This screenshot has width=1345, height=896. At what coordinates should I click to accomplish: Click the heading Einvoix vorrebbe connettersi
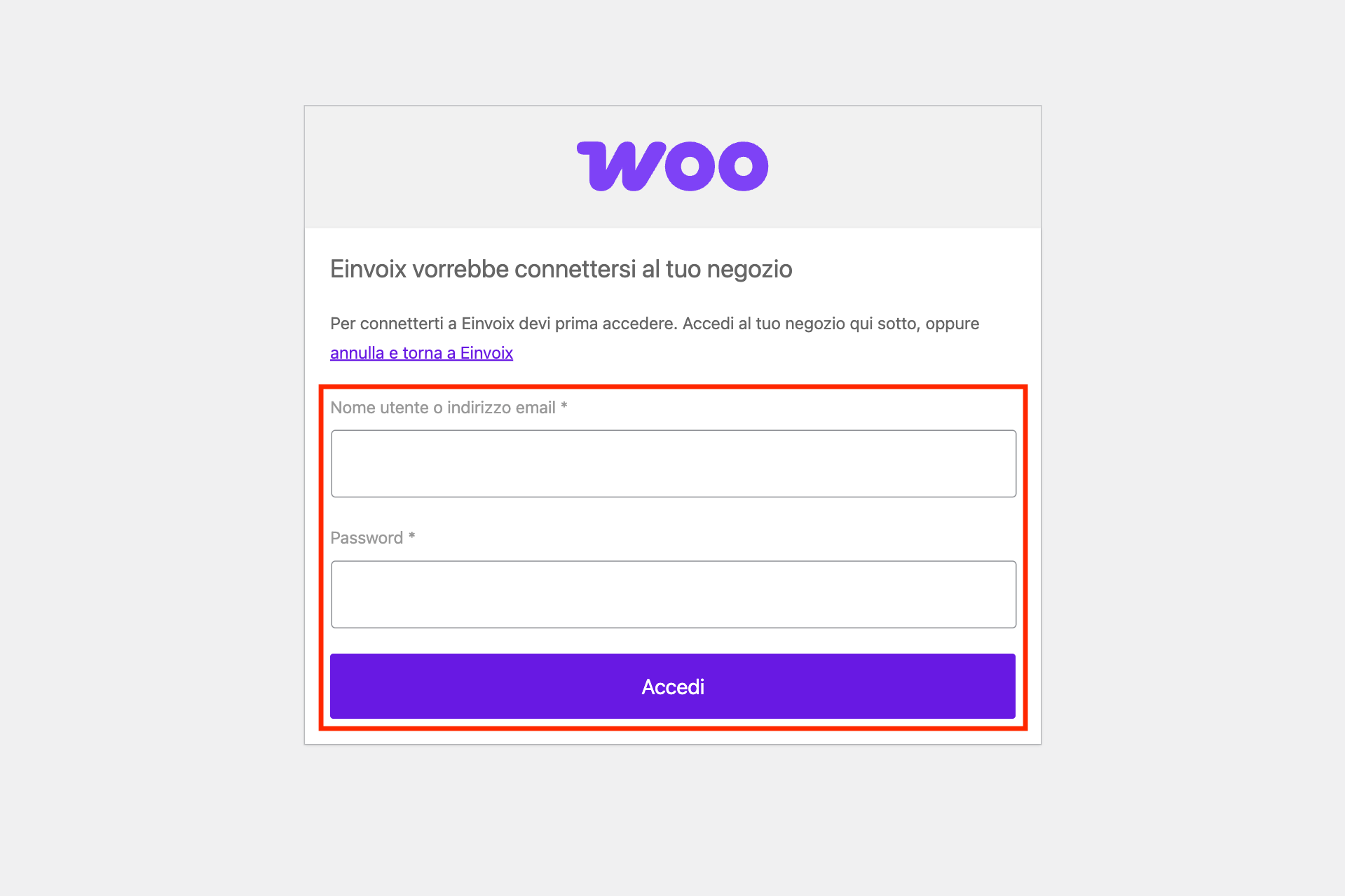(561, 268)
